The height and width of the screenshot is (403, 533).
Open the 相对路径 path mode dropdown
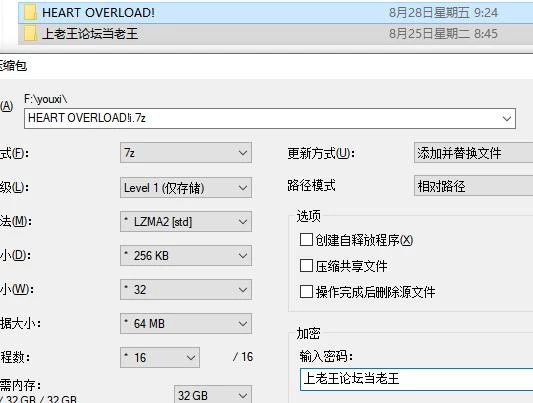coord(474,186)
